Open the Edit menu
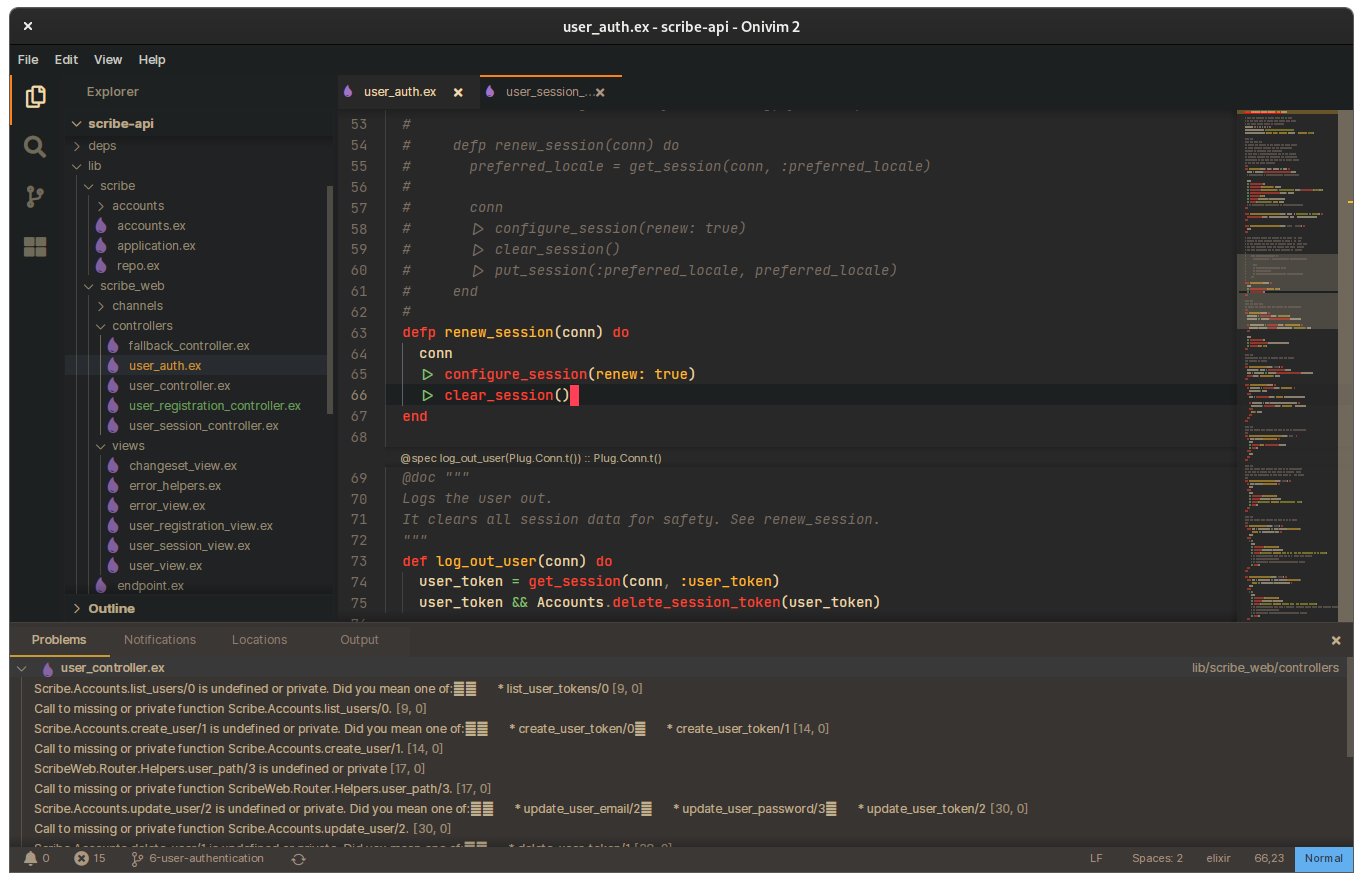 pos(66,60)
